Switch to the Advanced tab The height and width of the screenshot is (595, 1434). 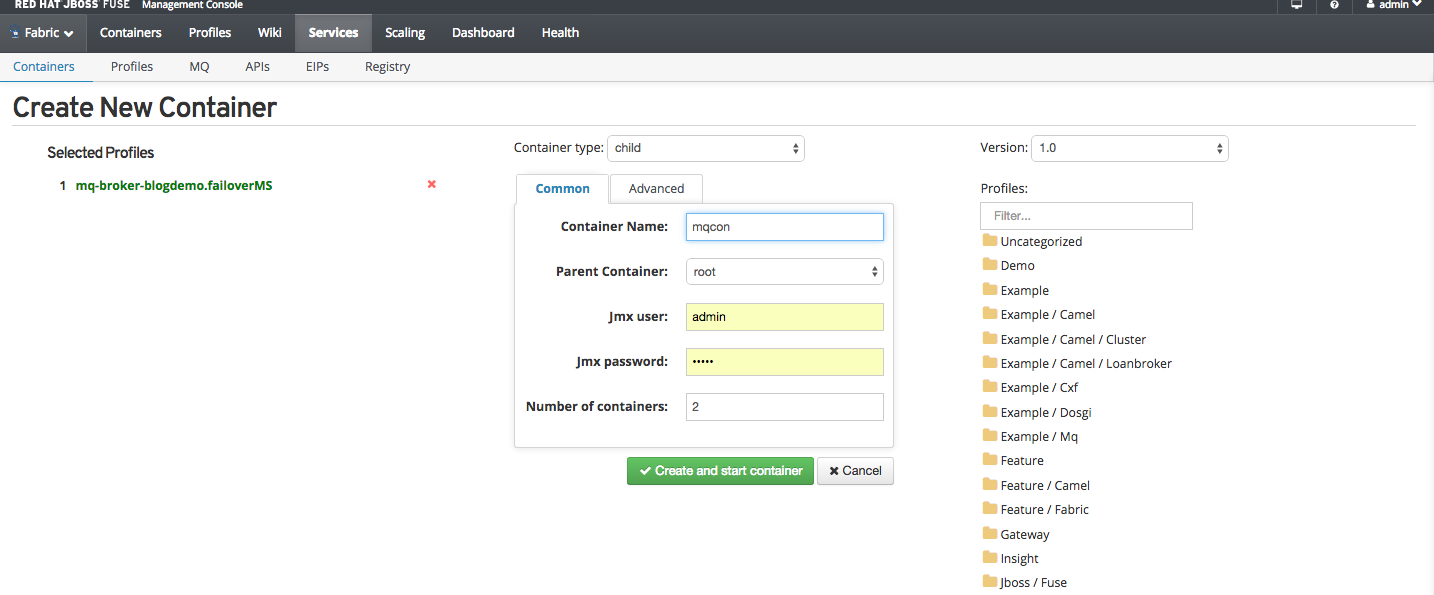coord(656,189)
